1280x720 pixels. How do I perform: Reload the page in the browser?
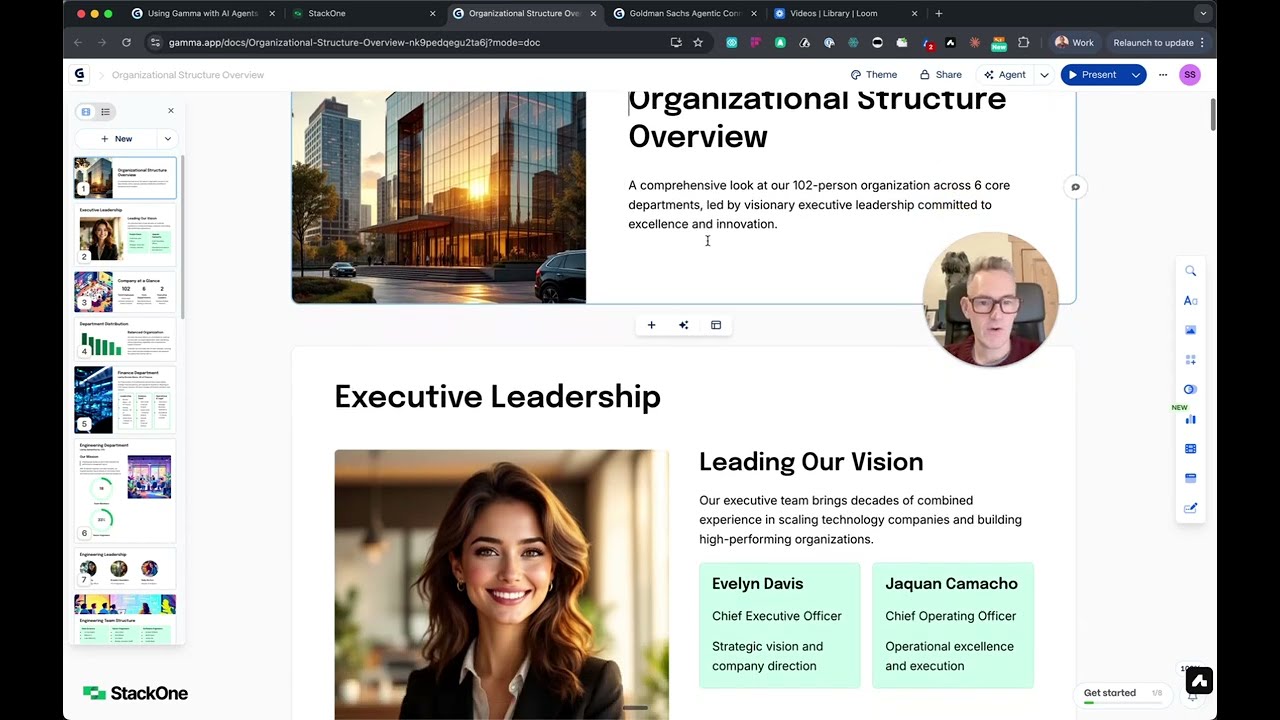coord(126,42)
